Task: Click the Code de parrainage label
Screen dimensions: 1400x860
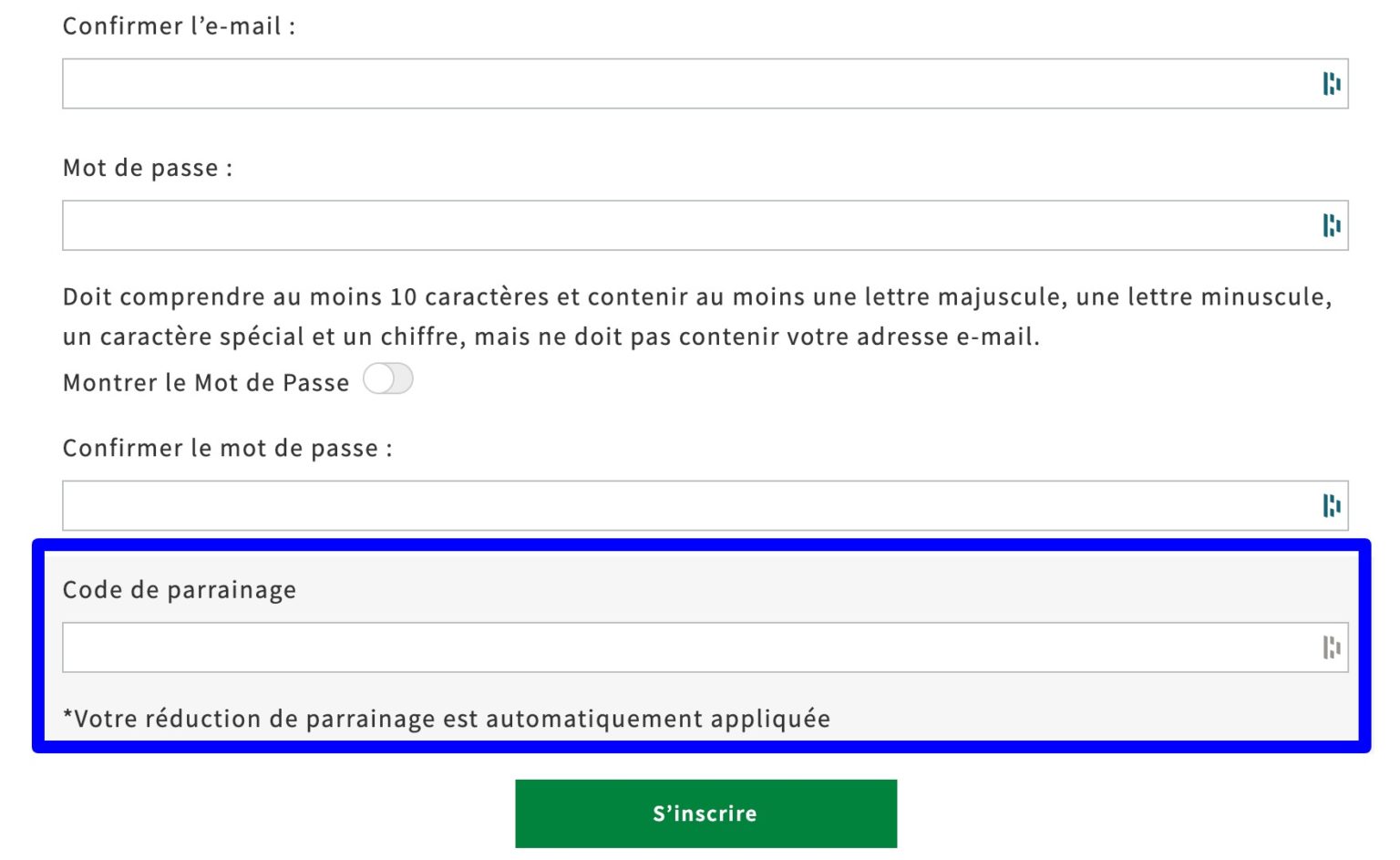Action: point(179,589)
